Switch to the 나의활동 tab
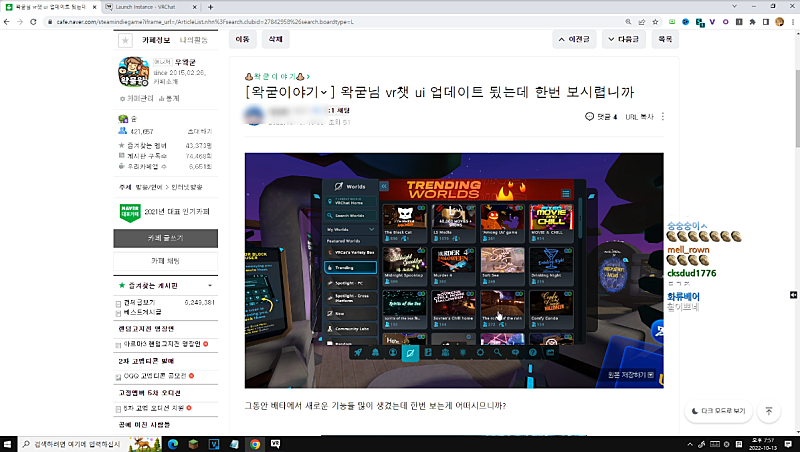This screenshot has height=452, width=800. (x=194, y=40)
